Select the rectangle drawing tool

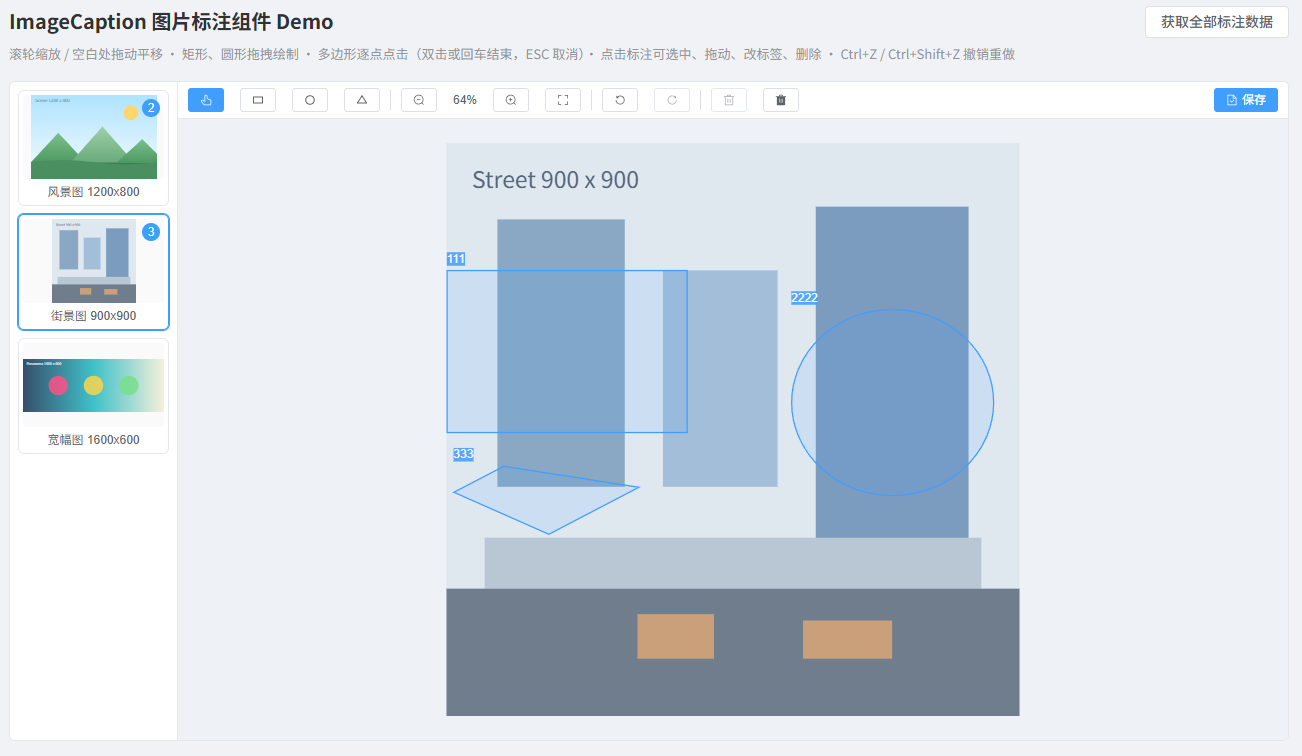click(258, 100)
